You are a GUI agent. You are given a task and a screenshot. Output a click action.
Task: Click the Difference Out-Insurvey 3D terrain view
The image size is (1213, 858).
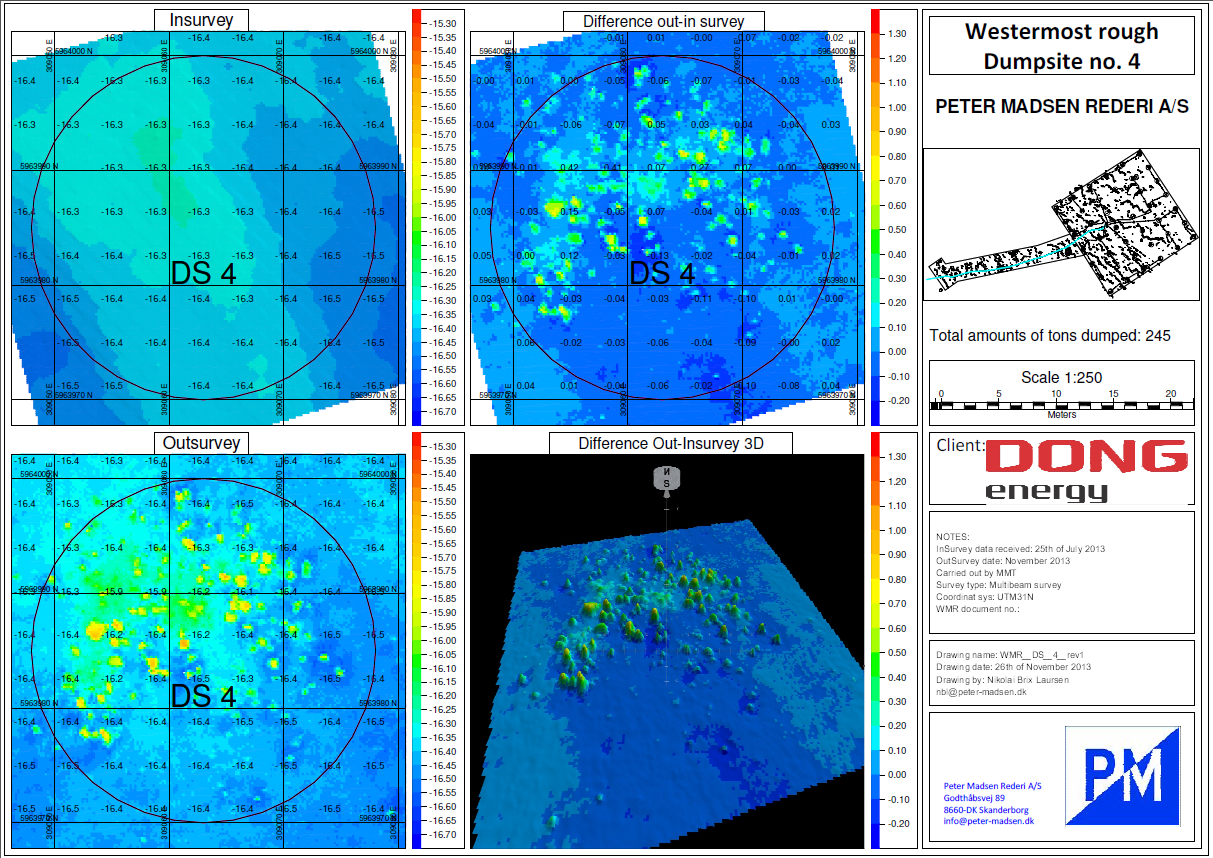(666, 651)
